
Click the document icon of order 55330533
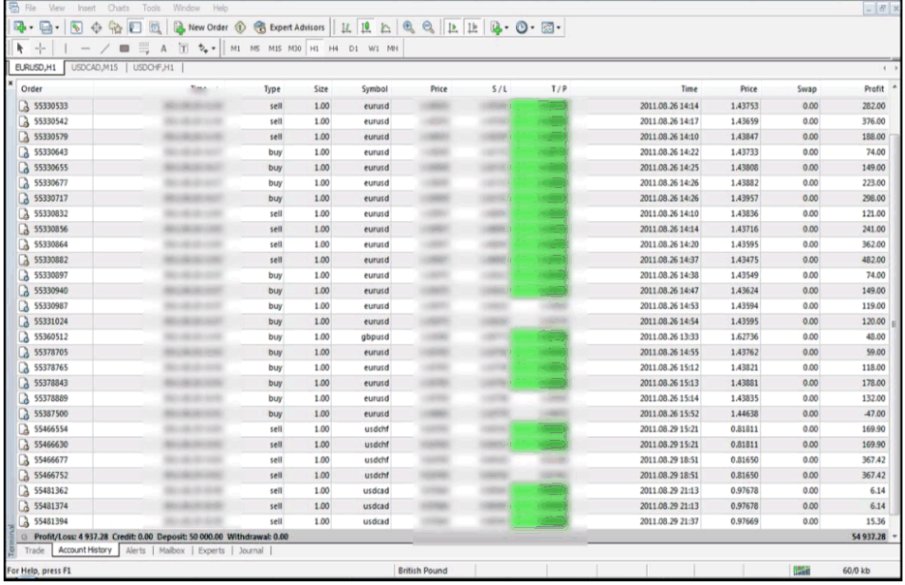pyautogui.click(x=24, y=106)
